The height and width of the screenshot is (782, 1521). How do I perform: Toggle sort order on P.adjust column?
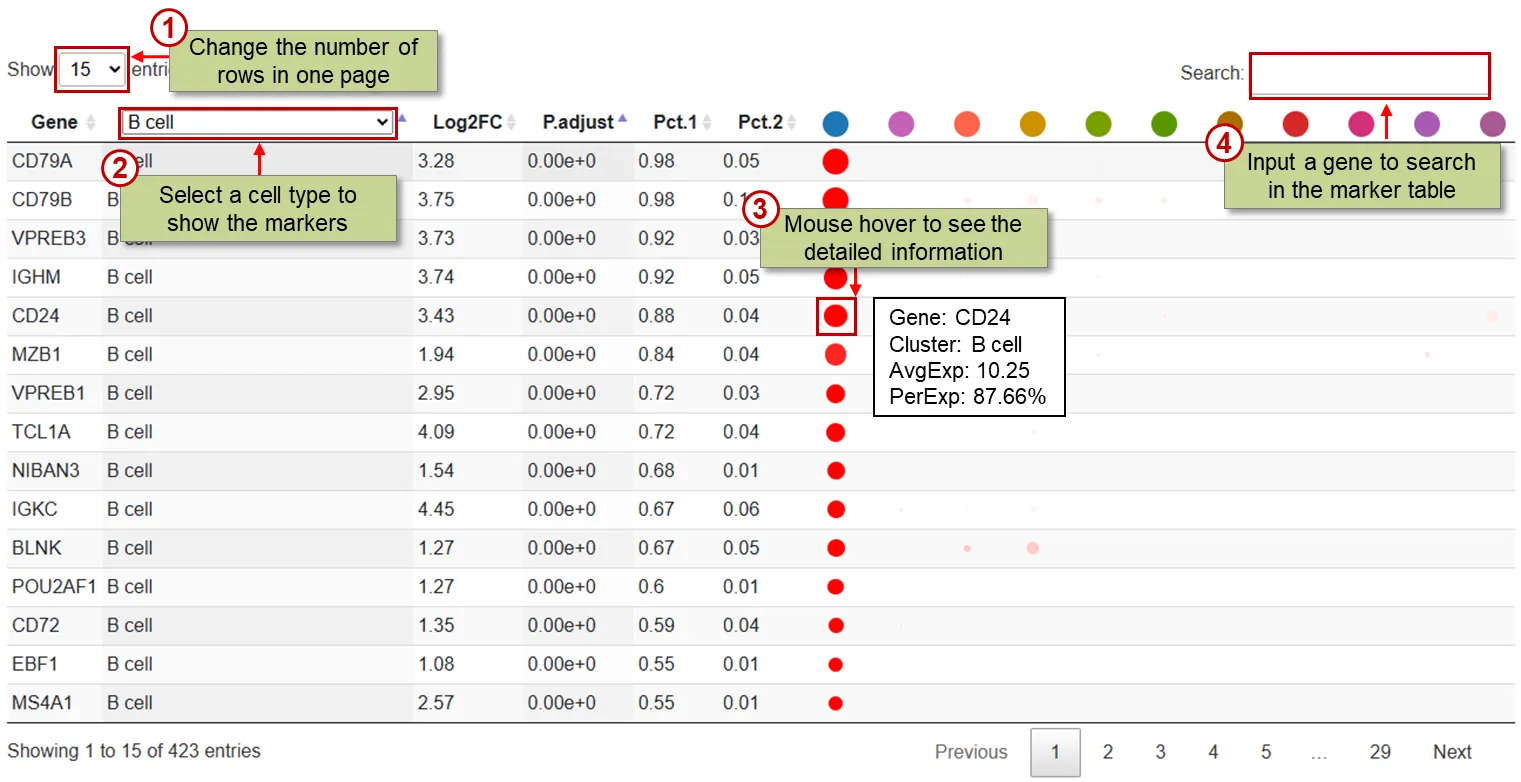coord(580,122)
